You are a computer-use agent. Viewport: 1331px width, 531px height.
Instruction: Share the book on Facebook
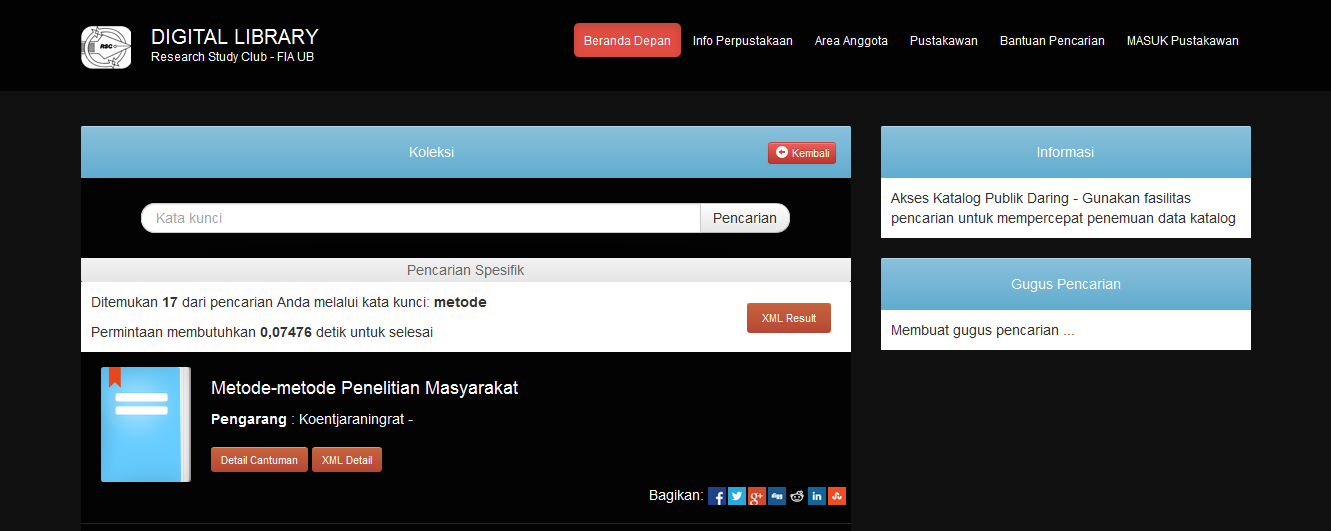pyautogui.click(x=716, y=496)
